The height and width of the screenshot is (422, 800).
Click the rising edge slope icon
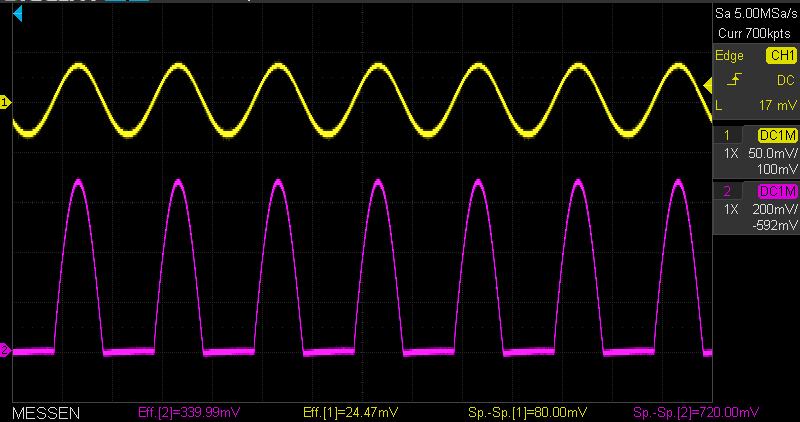tap(734, 80)
